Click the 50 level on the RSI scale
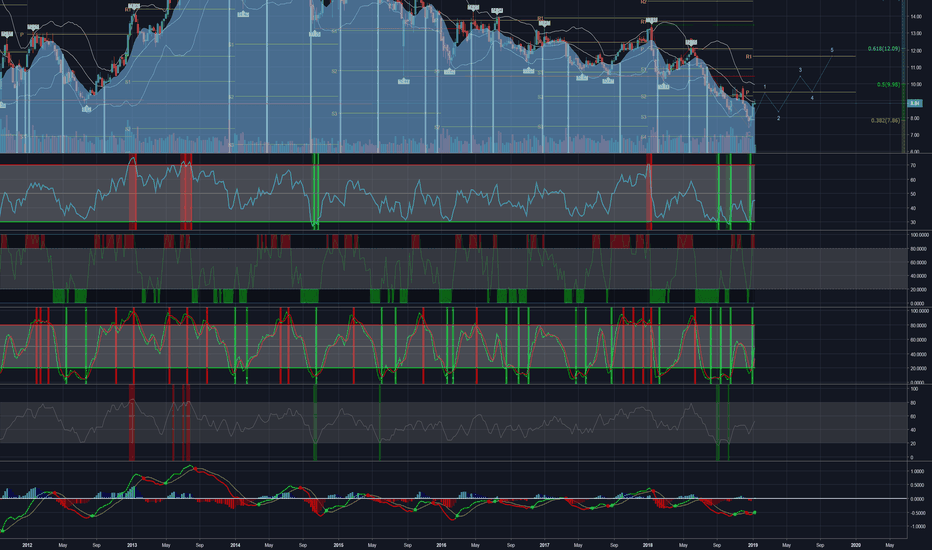932x550 pixels. (912, 194)
